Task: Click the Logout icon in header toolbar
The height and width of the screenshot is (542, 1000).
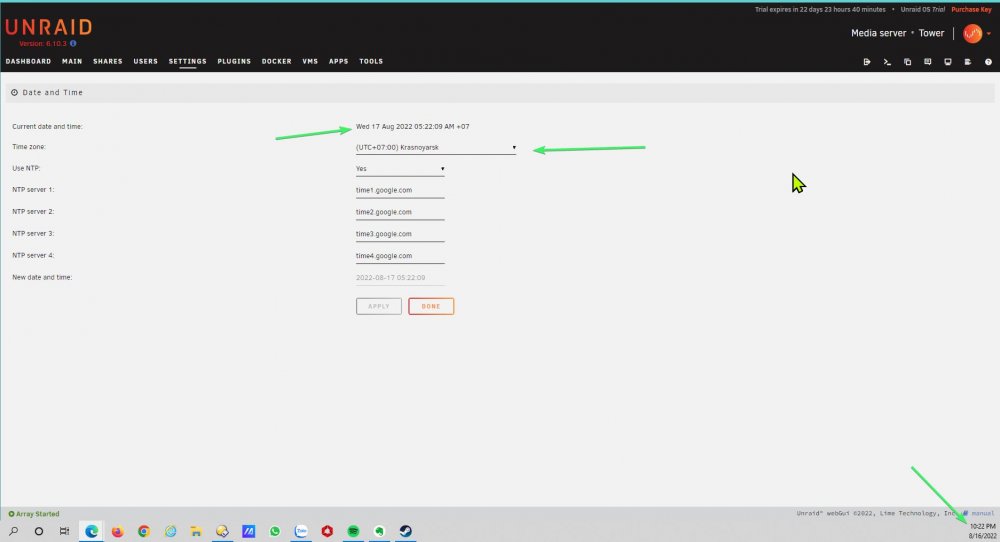Action: [x=867, y=62]
